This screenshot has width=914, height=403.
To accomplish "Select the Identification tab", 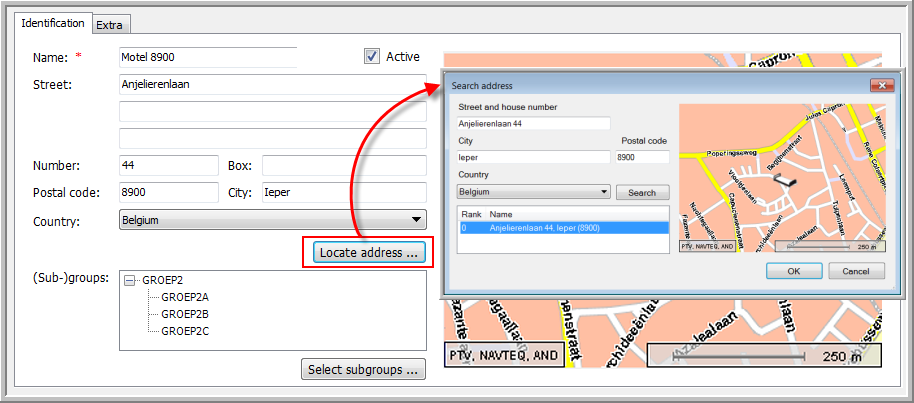I will click(x=51, y=23).
